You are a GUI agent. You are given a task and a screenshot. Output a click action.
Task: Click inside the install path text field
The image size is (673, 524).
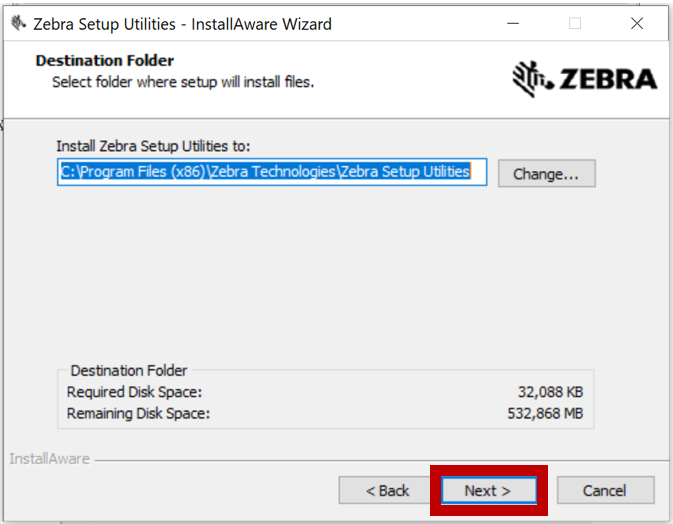tap(272, 172)
